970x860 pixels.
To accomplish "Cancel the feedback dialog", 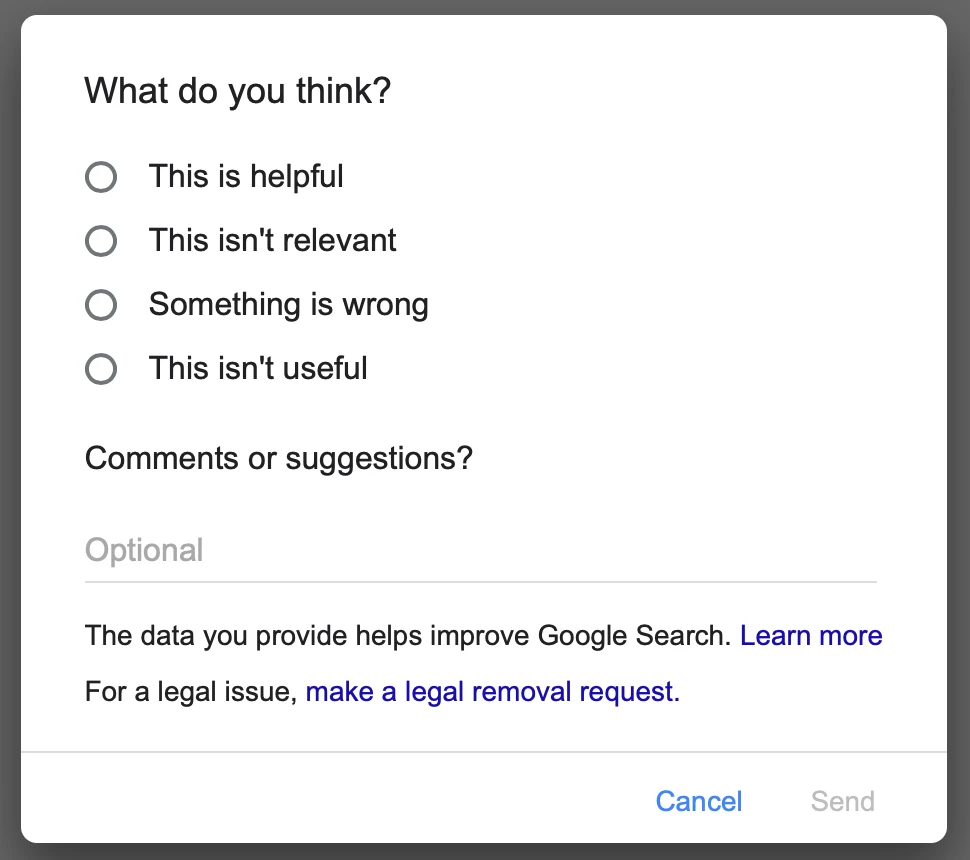I will [x=698, y=801].
